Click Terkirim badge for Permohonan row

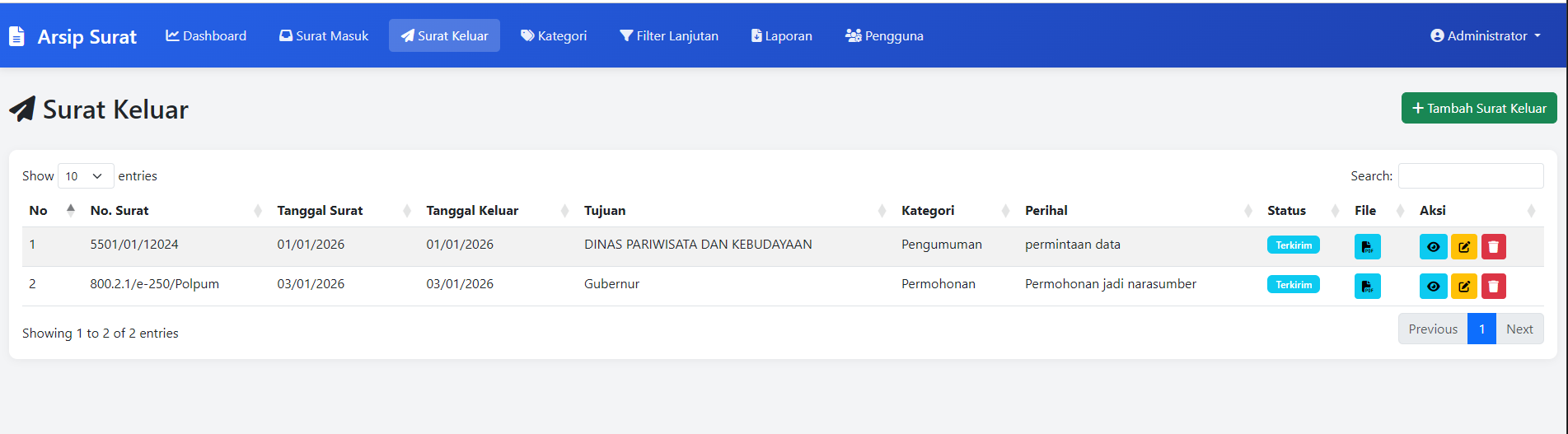(1294, 284)
